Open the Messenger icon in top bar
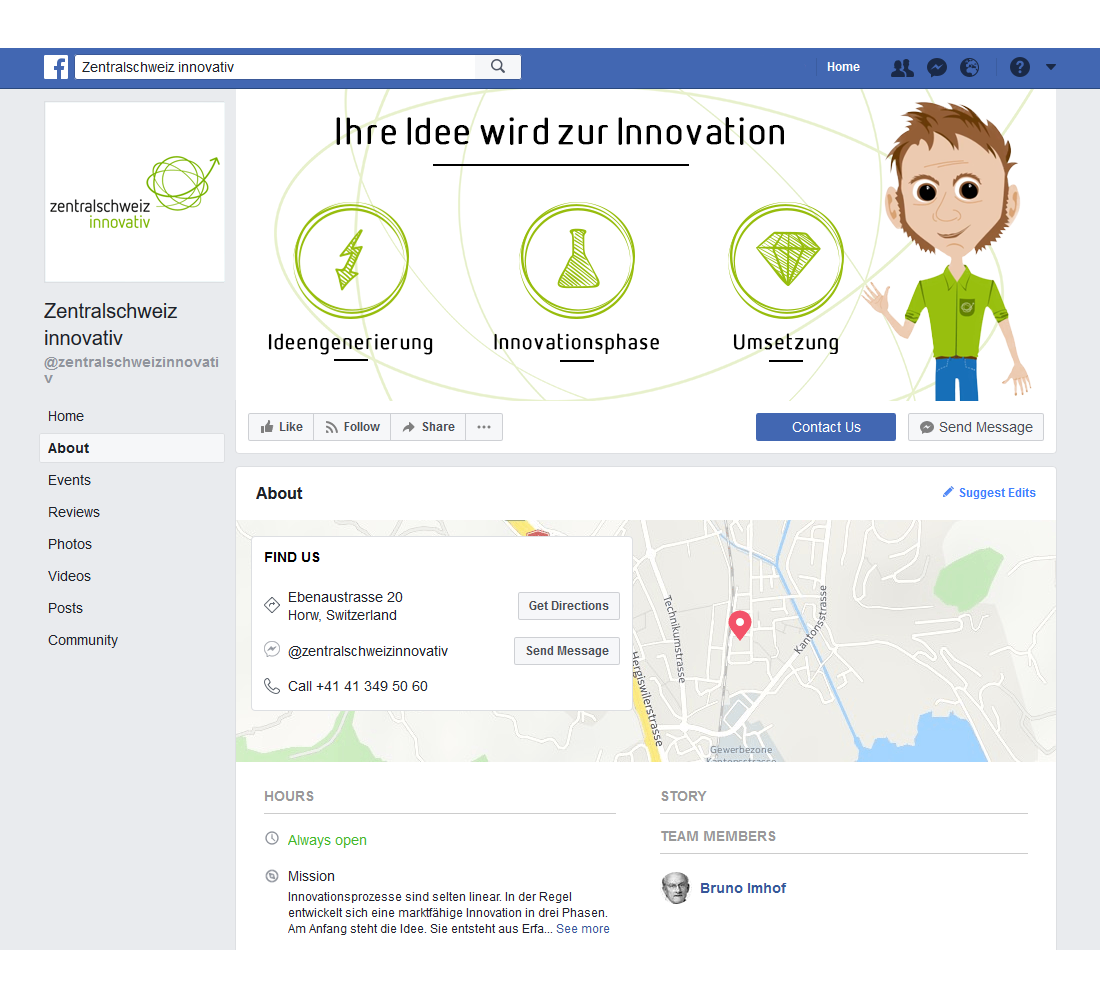Image resolution: width=1100 pixels, height=1000 pixels. point(937,67)
